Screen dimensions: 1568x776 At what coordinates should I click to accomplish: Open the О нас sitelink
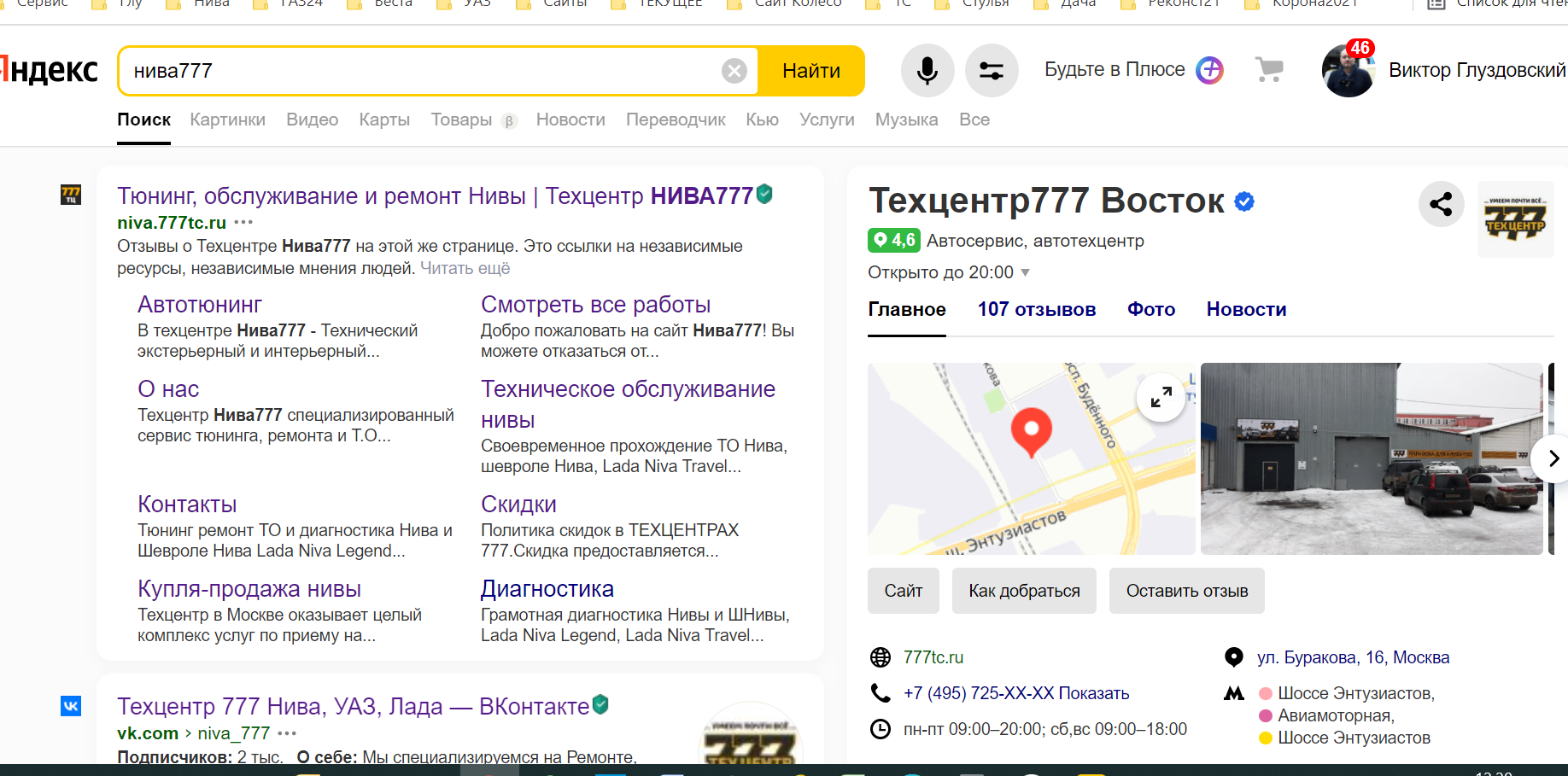tap(168, 389)
